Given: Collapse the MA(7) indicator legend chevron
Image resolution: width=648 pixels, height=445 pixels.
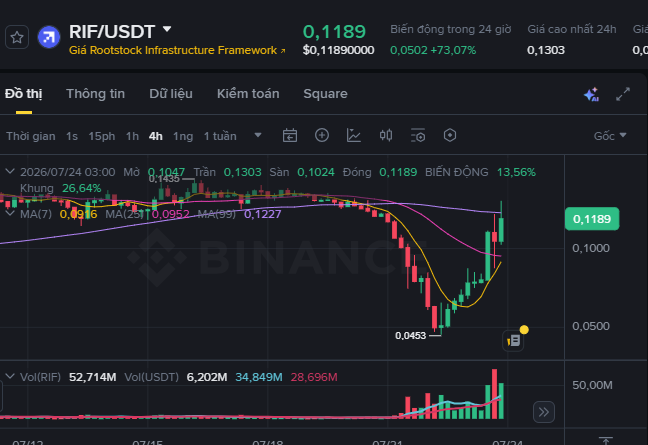Looking at the screenshot, I should (10, 213).
